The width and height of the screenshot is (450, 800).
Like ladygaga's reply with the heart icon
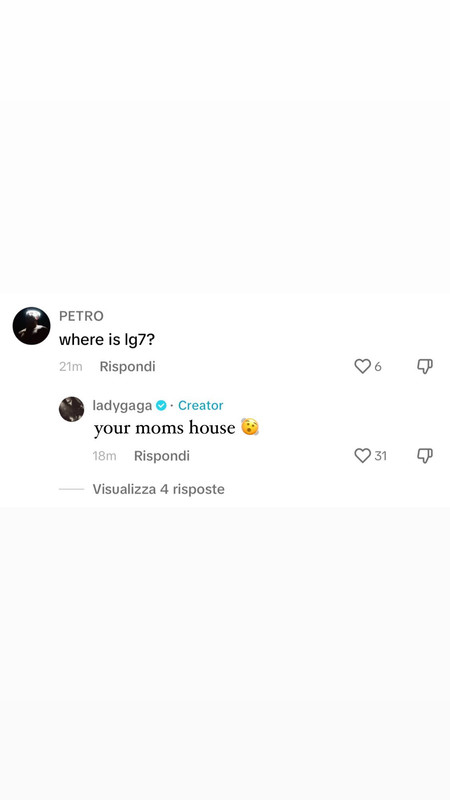(x=362, y=456)
